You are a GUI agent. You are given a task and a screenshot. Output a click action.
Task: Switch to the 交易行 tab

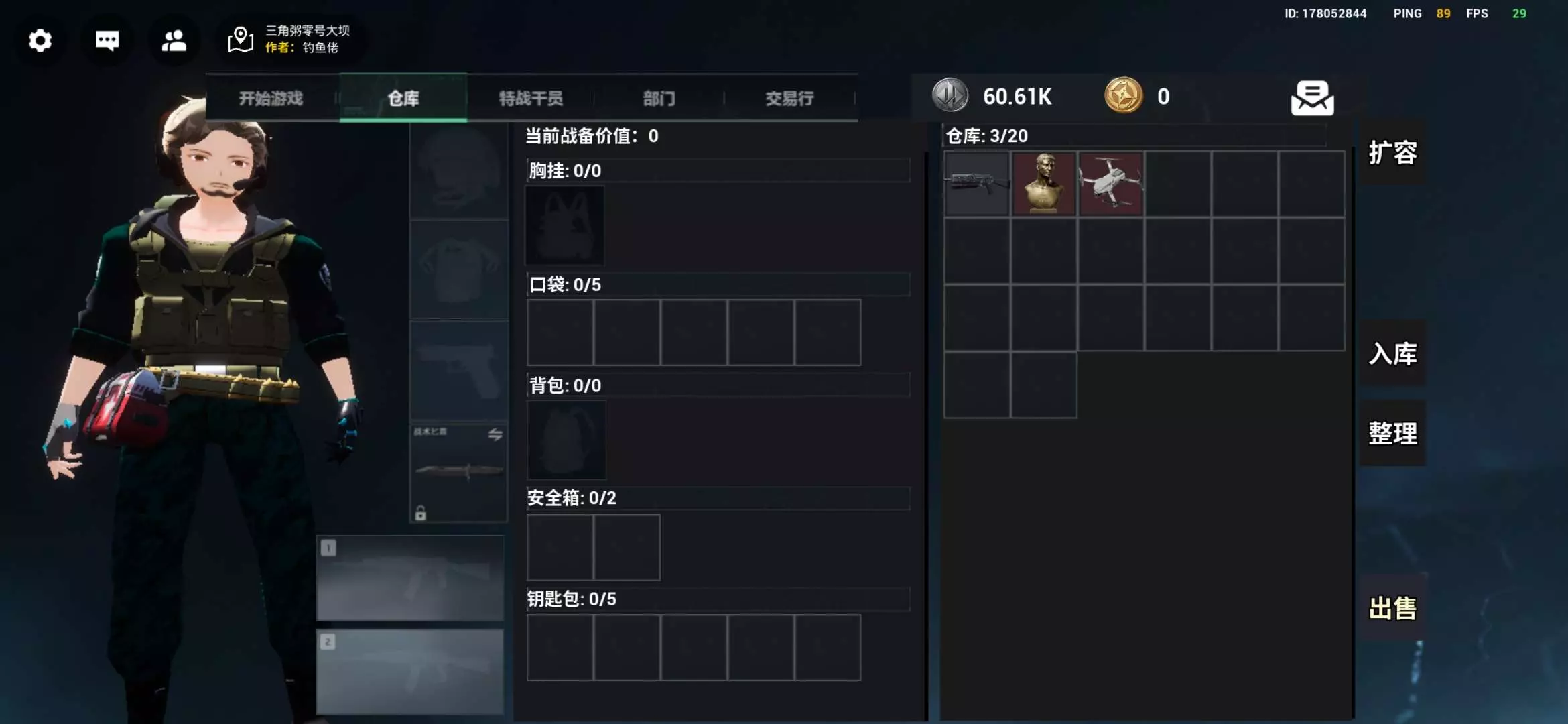click(x=789, y=99)
